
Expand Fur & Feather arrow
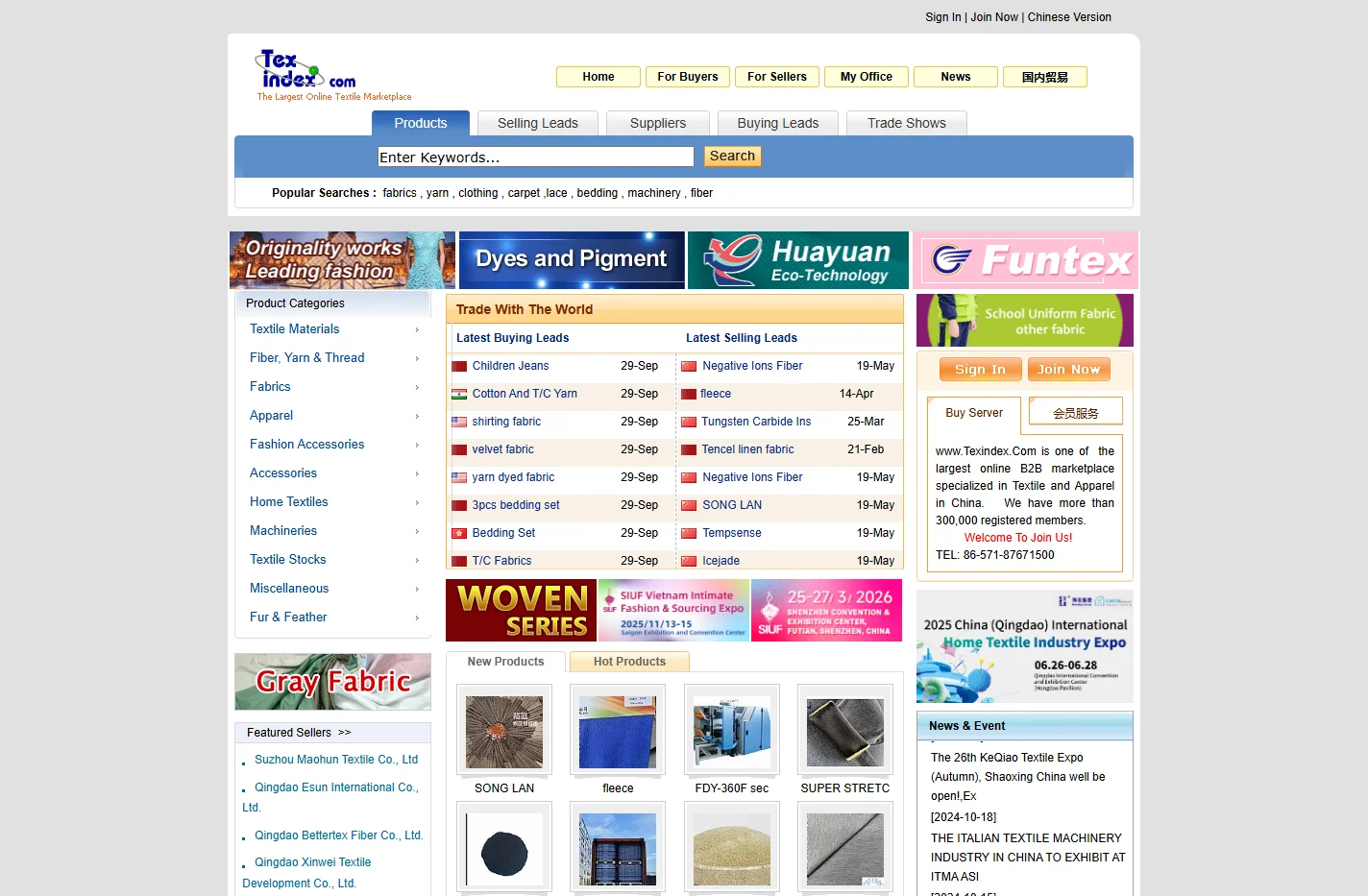point(417,618)
